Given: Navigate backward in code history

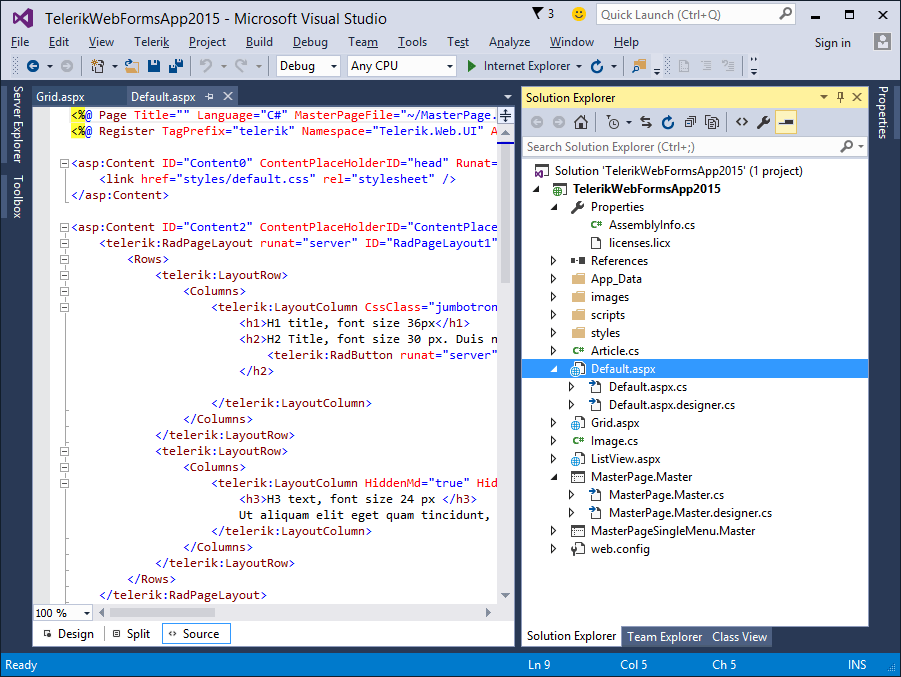Looking at the screenshot, I should tap(34, 66).
